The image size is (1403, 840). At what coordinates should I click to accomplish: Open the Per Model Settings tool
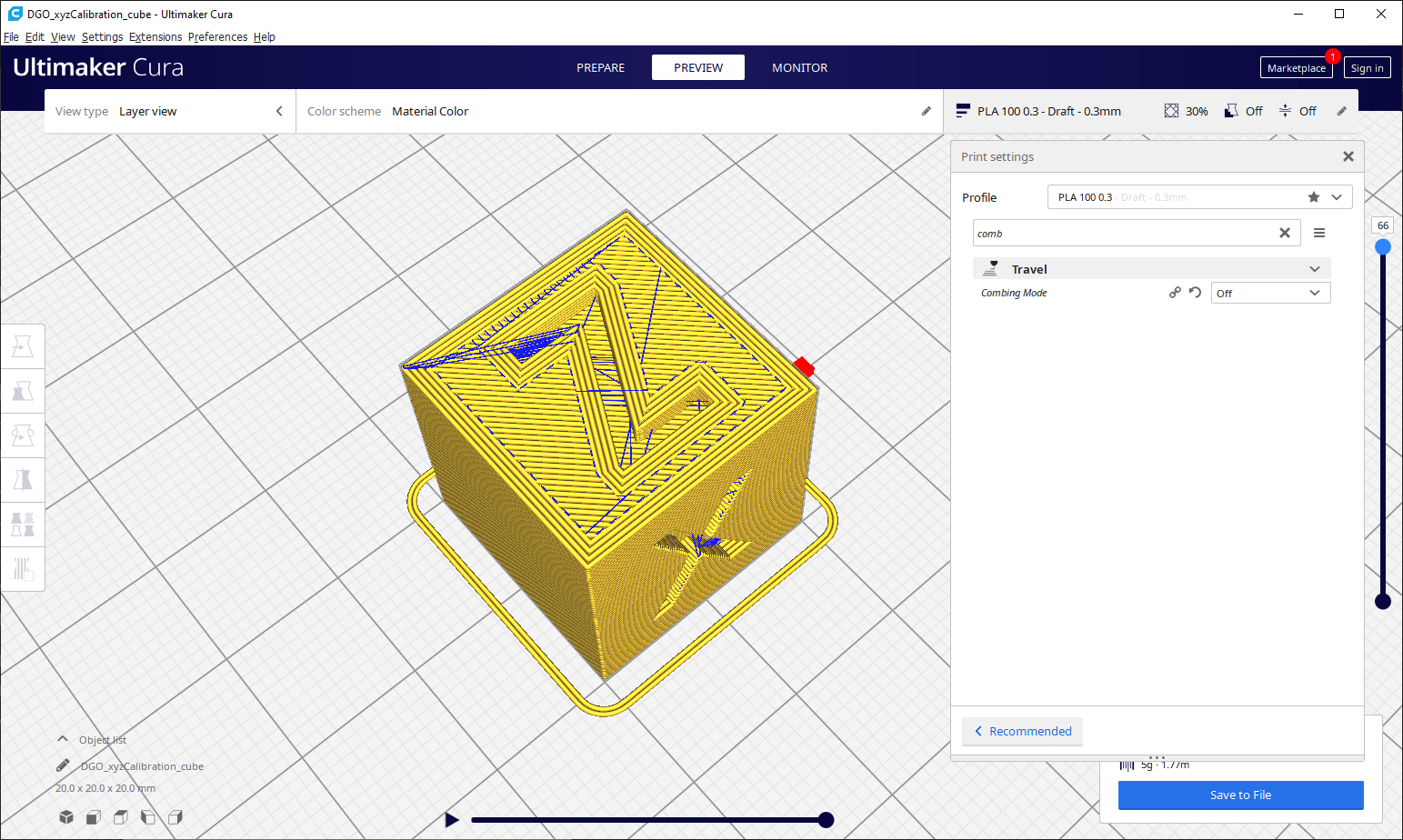click(23, 525)
